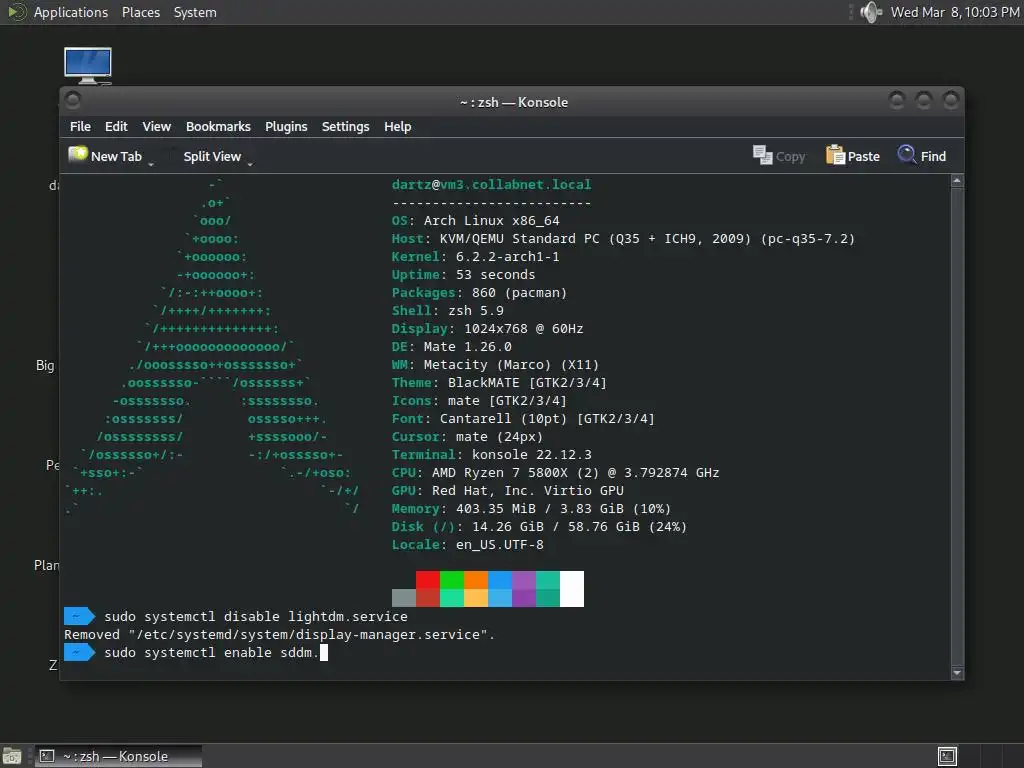Open the Places menu in top panel
The height and width of the screenshot is (768, 1024).
pyautogui.click(x=141, y=12)
